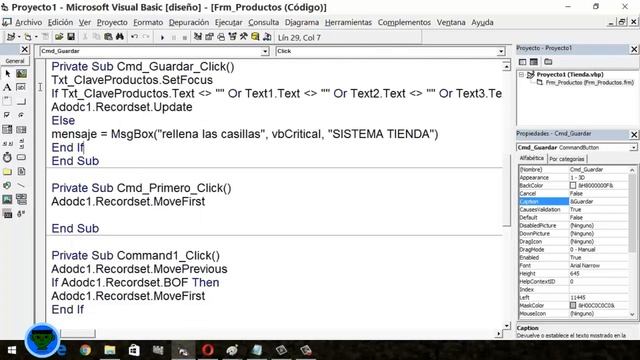Select the TextBox control tool
The image size is (640, 360).
21,87
